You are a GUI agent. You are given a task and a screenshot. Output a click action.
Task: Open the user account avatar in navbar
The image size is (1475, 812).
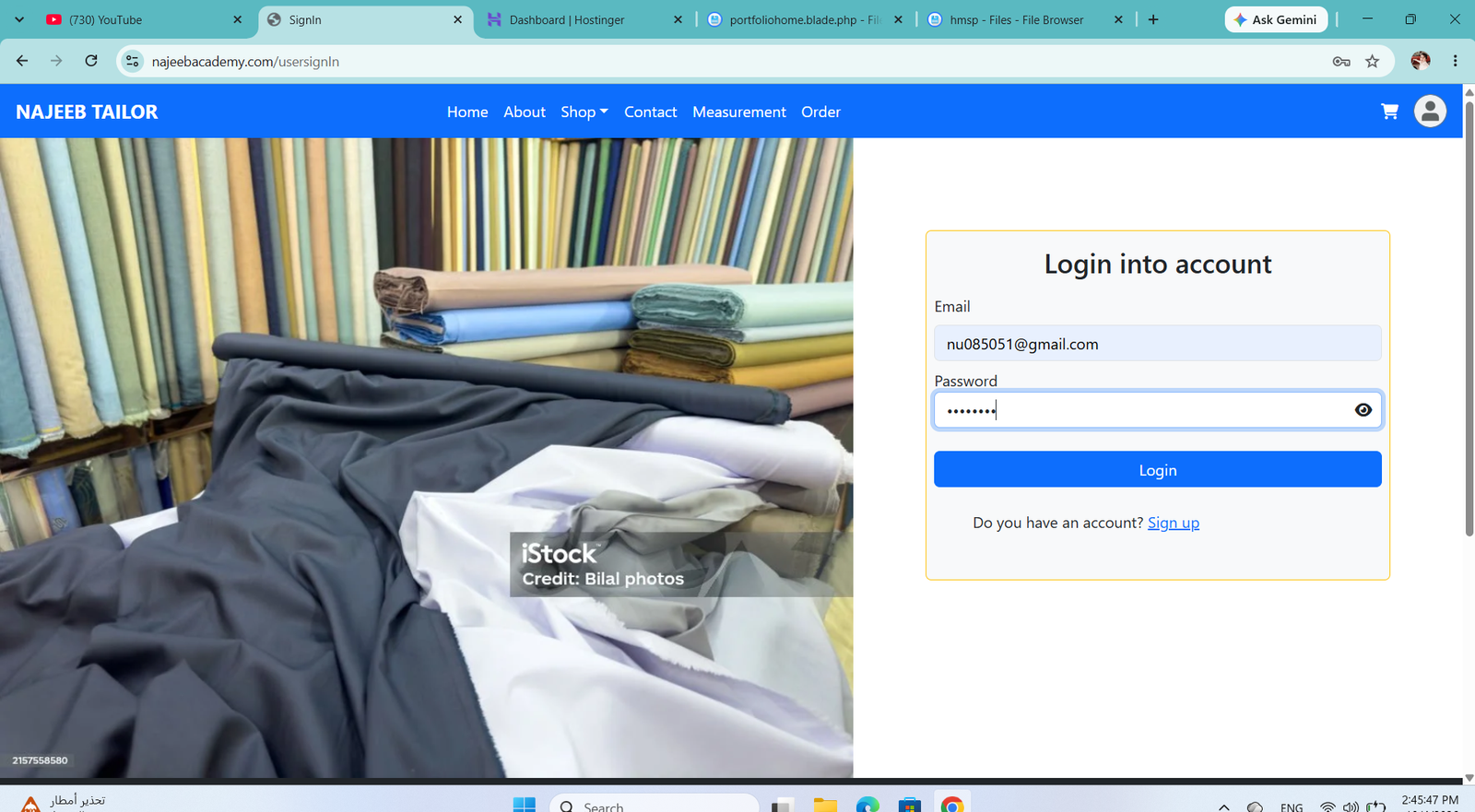click(x=1430, y=112)
